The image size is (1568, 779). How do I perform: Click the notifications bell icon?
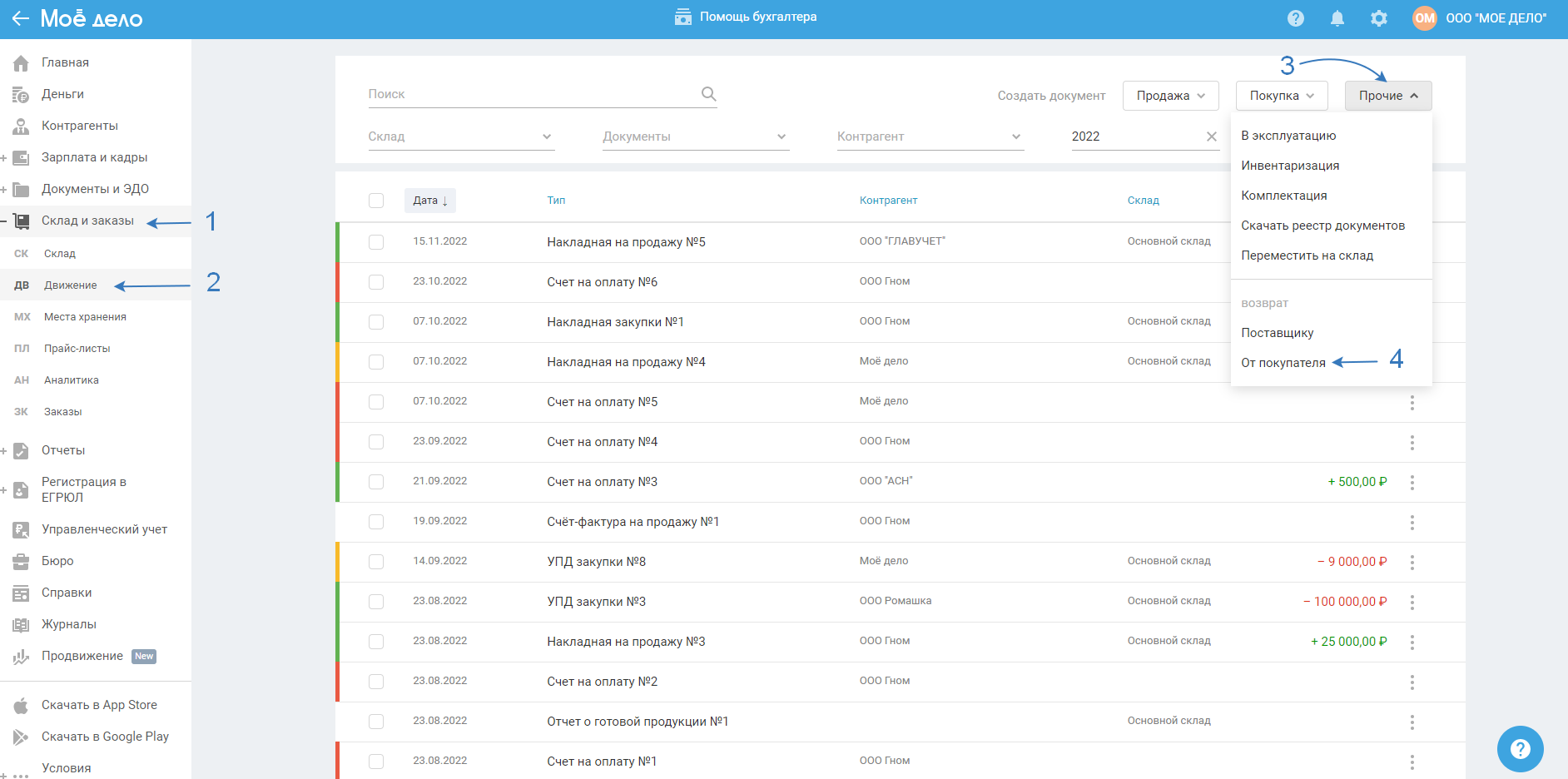click(x=1337, y=18)
